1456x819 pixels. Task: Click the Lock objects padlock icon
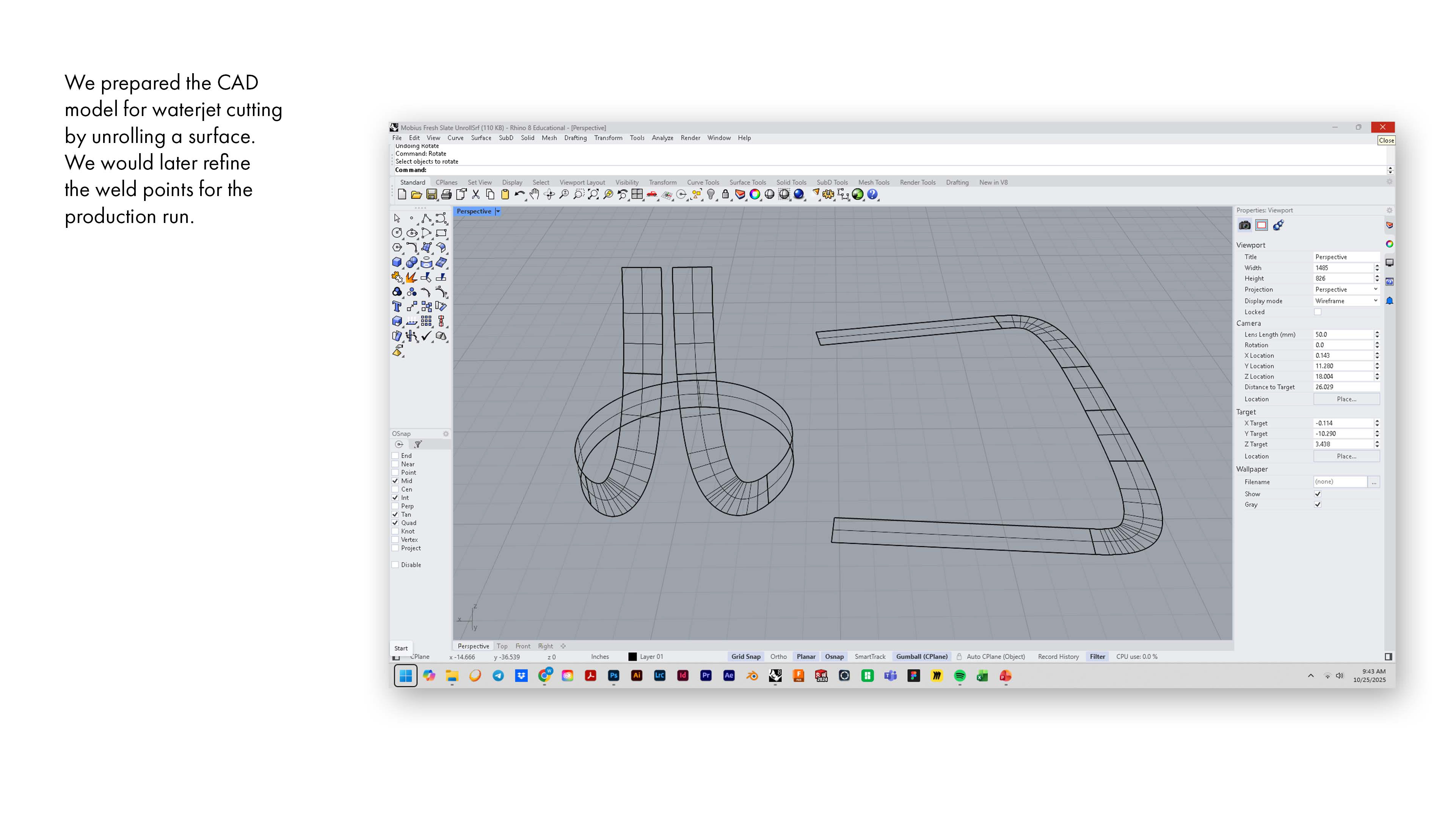(725, 195)
